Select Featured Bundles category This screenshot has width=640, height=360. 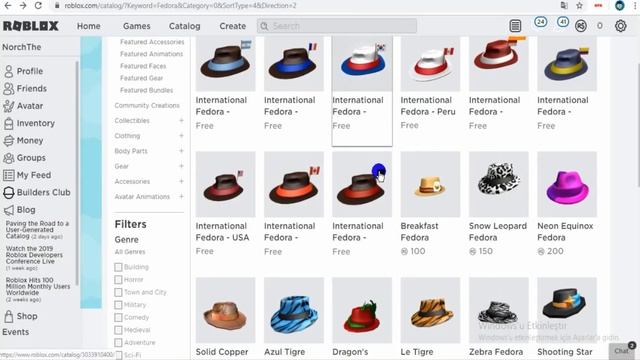pos(147,90)
